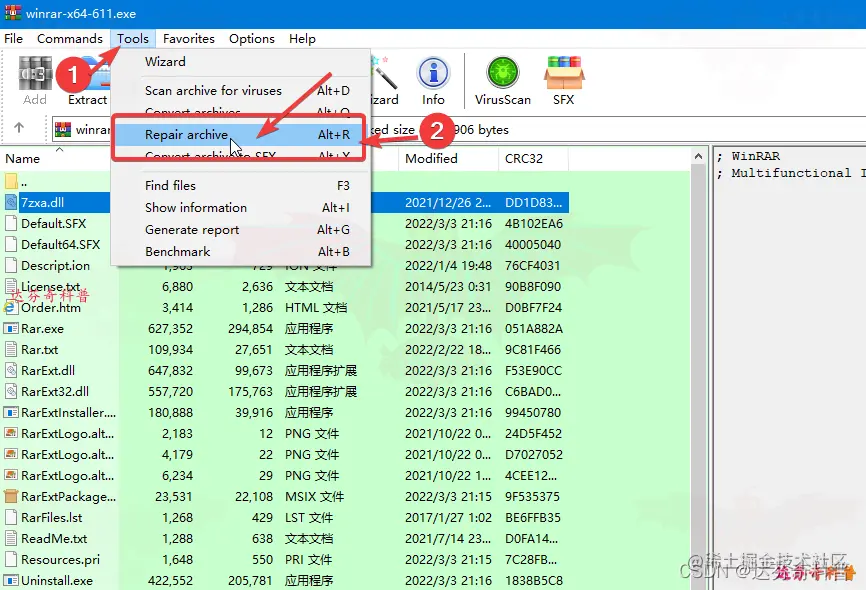Click the Default64.SFX file icon
Image resolution: width=866 pixels, height=590 pixels.
coord(11,244)
